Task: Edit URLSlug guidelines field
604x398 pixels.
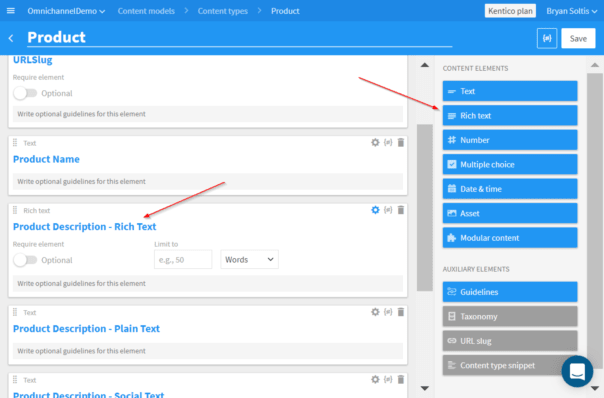Action: pos(208,114)
